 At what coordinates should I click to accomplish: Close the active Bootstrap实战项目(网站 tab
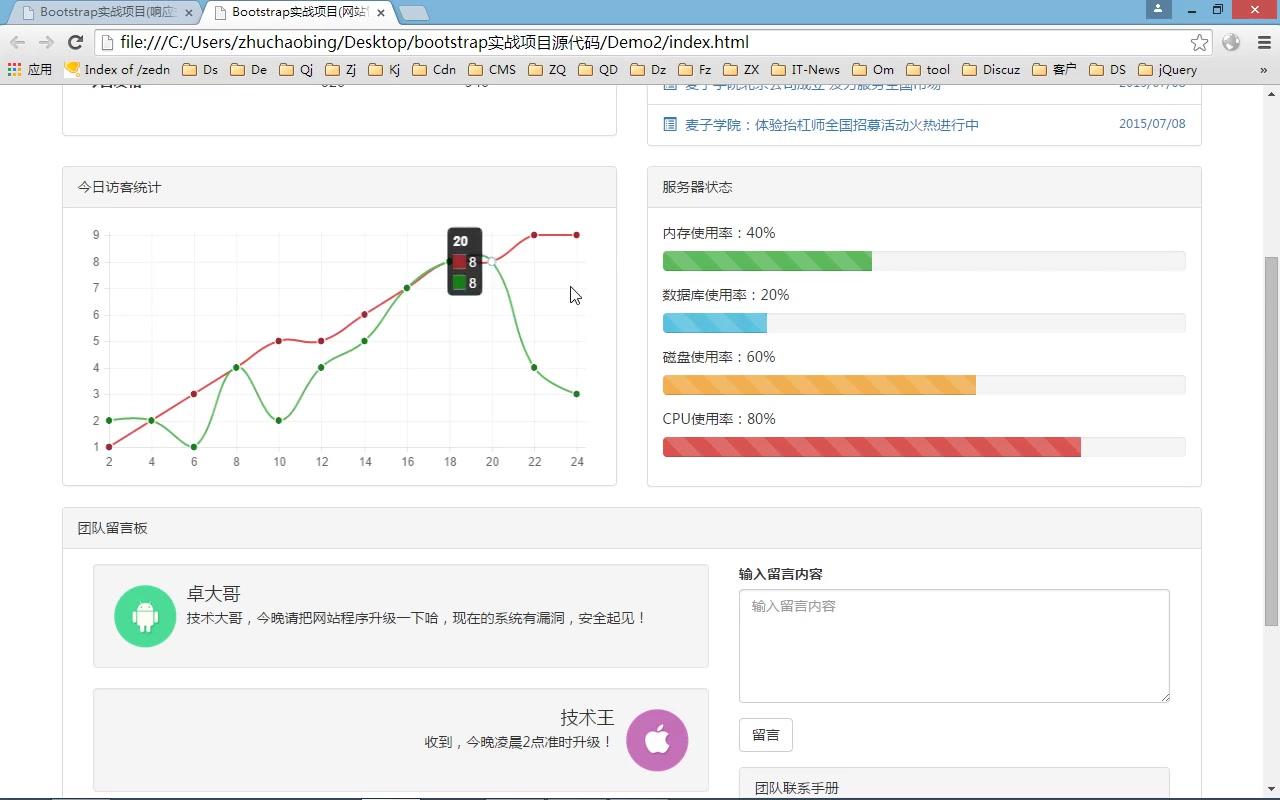tap(381, 13)
